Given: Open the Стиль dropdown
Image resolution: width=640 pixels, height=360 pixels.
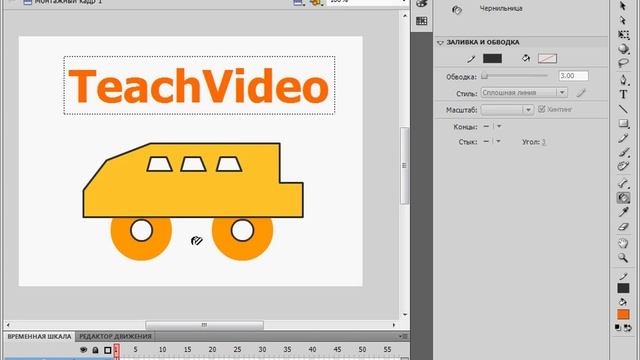Looking at the screenshot, I should click(x=524, y=93).
